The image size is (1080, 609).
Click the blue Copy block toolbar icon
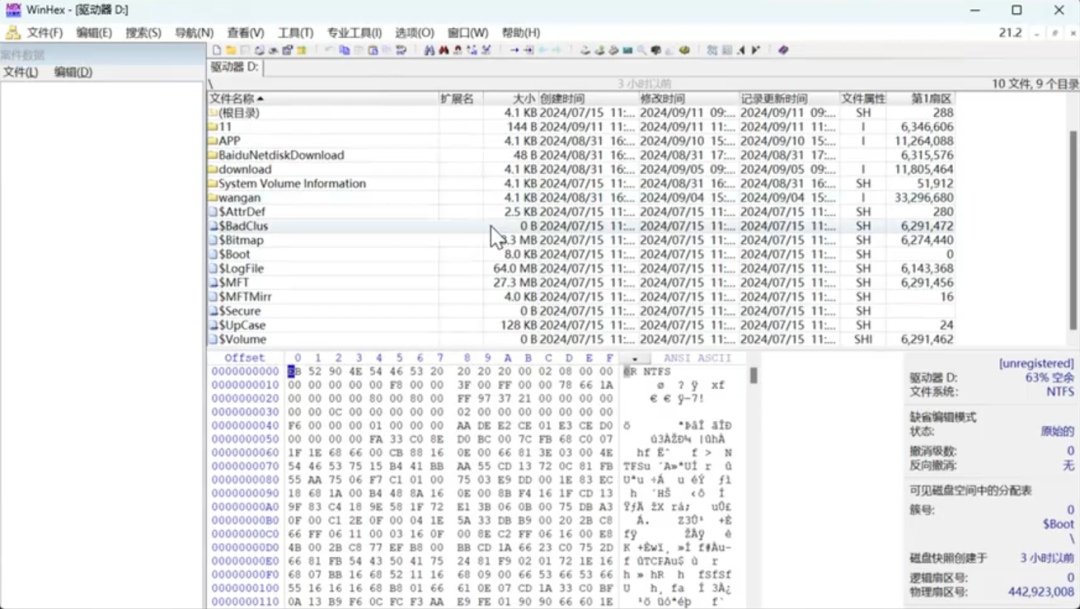[x=344, y=50]
